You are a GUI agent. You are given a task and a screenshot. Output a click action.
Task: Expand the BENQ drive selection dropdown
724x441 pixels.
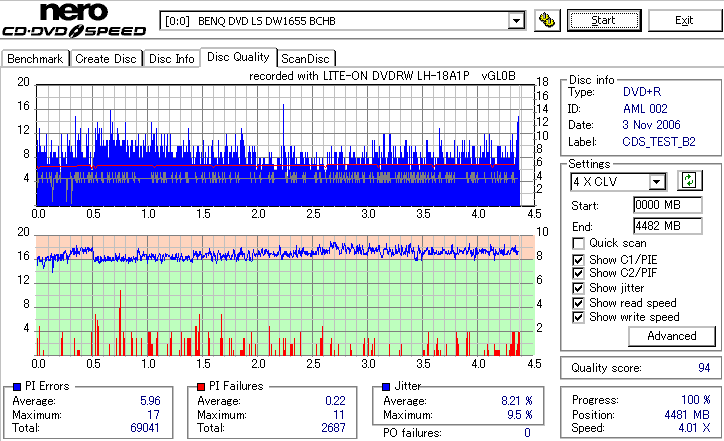pyautogui.click(x=516, y=21)
